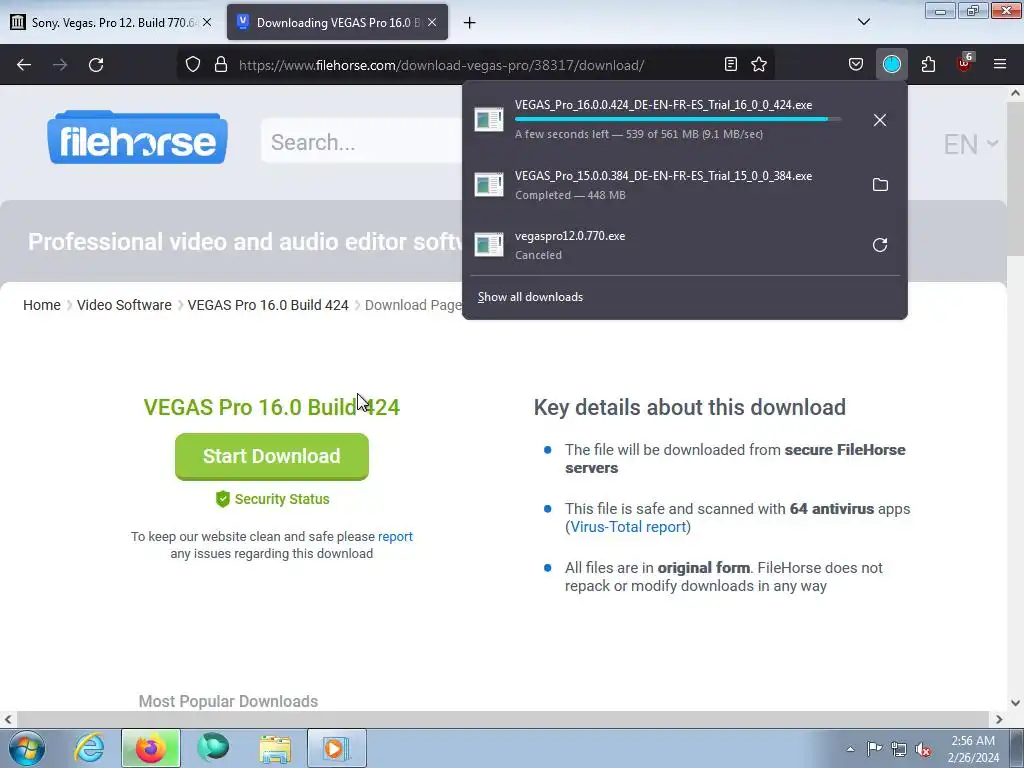The width and height of the screenshot is (1024, 768).
Task: Toggle reader view icon
Action: click(731, 64)
